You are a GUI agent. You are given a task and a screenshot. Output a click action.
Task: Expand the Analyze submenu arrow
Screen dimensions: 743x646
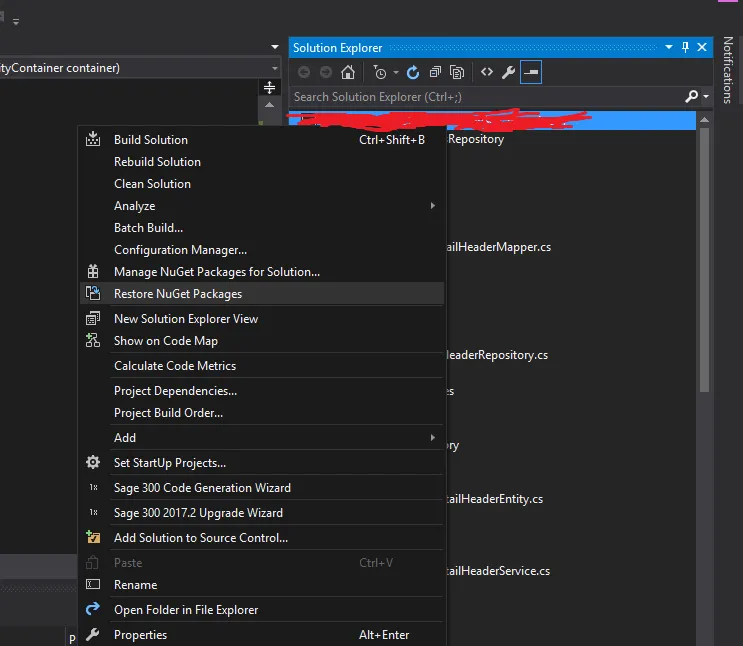point(433,206)
